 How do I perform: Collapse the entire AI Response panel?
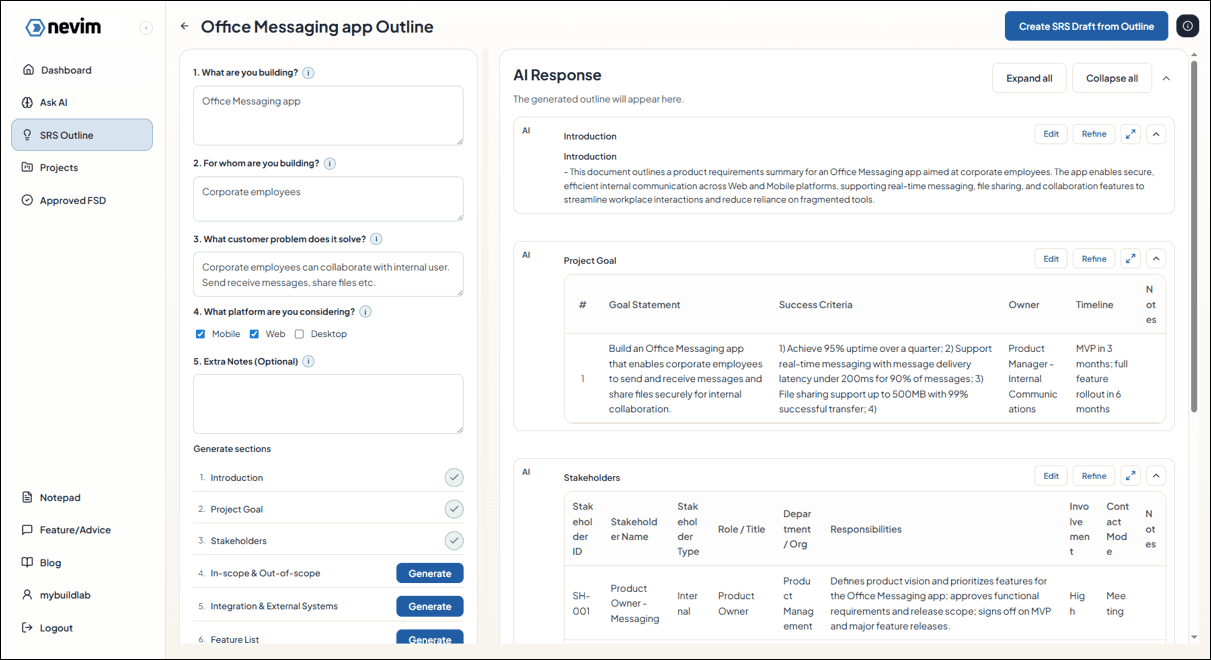pos(1166,77)
